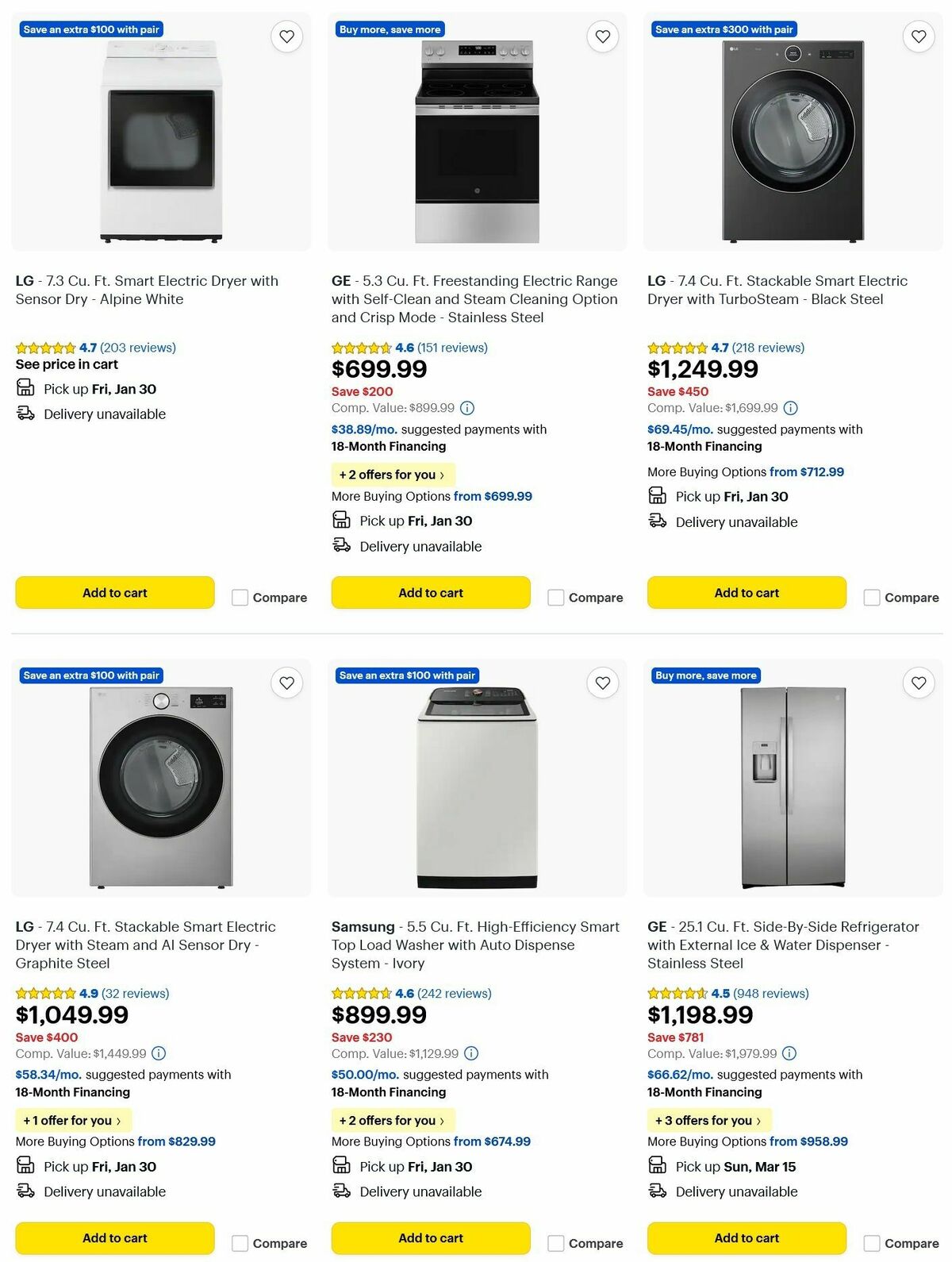Click the wishlist heart on GE electric range
Viewport: 952px width, 1262px height.
tap(602, 36)
